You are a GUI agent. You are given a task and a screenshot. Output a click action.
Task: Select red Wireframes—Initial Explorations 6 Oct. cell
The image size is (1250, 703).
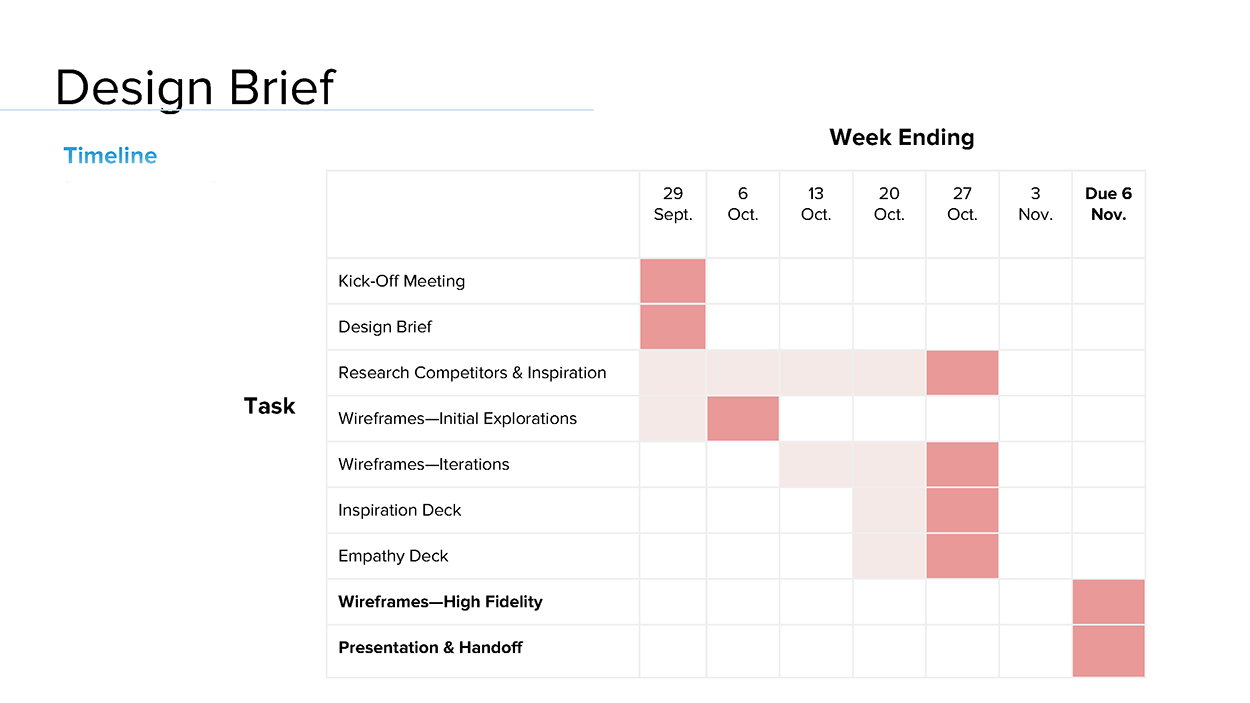click(743, 419)
